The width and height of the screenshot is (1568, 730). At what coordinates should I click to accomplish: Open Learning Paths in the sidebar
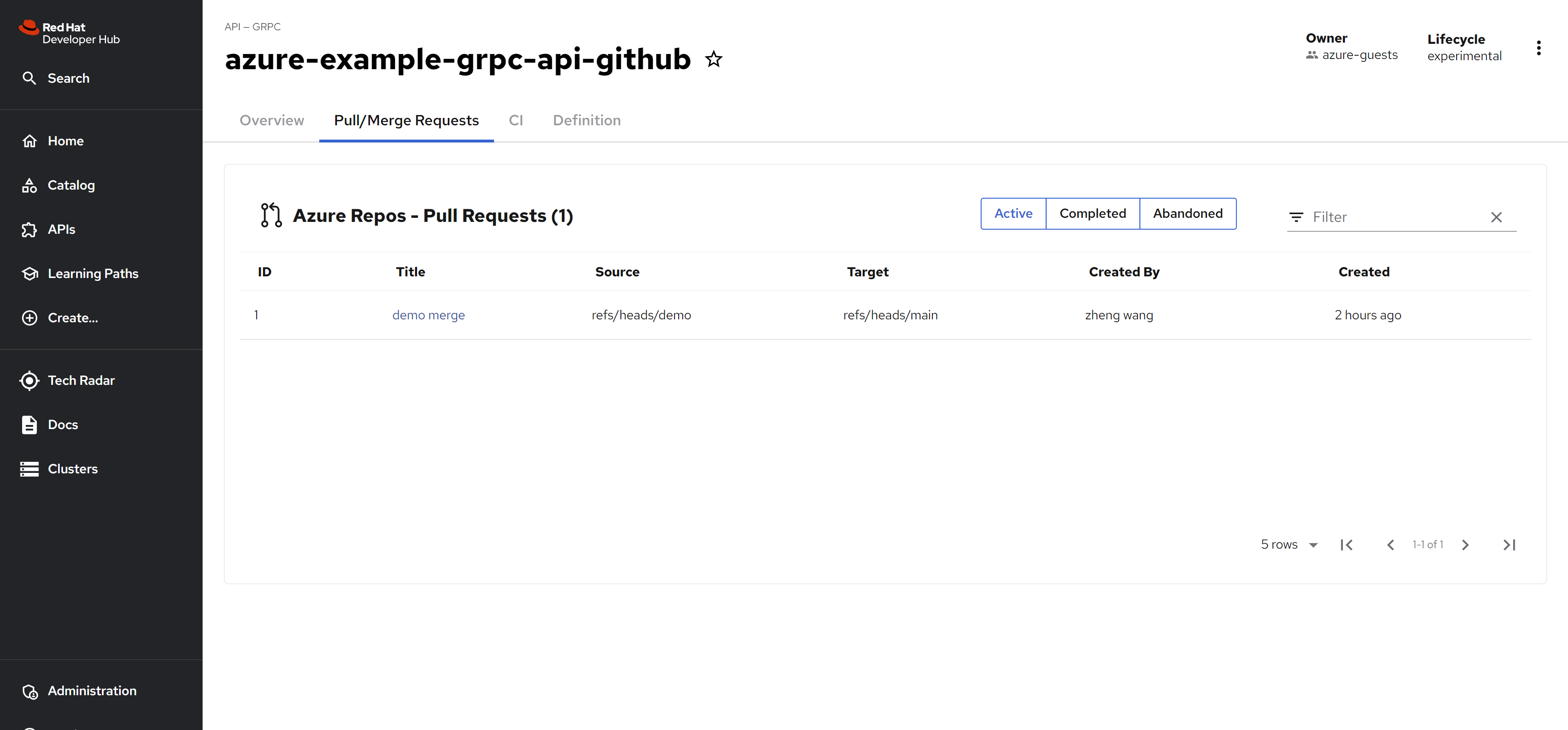[x=93, y=273]
